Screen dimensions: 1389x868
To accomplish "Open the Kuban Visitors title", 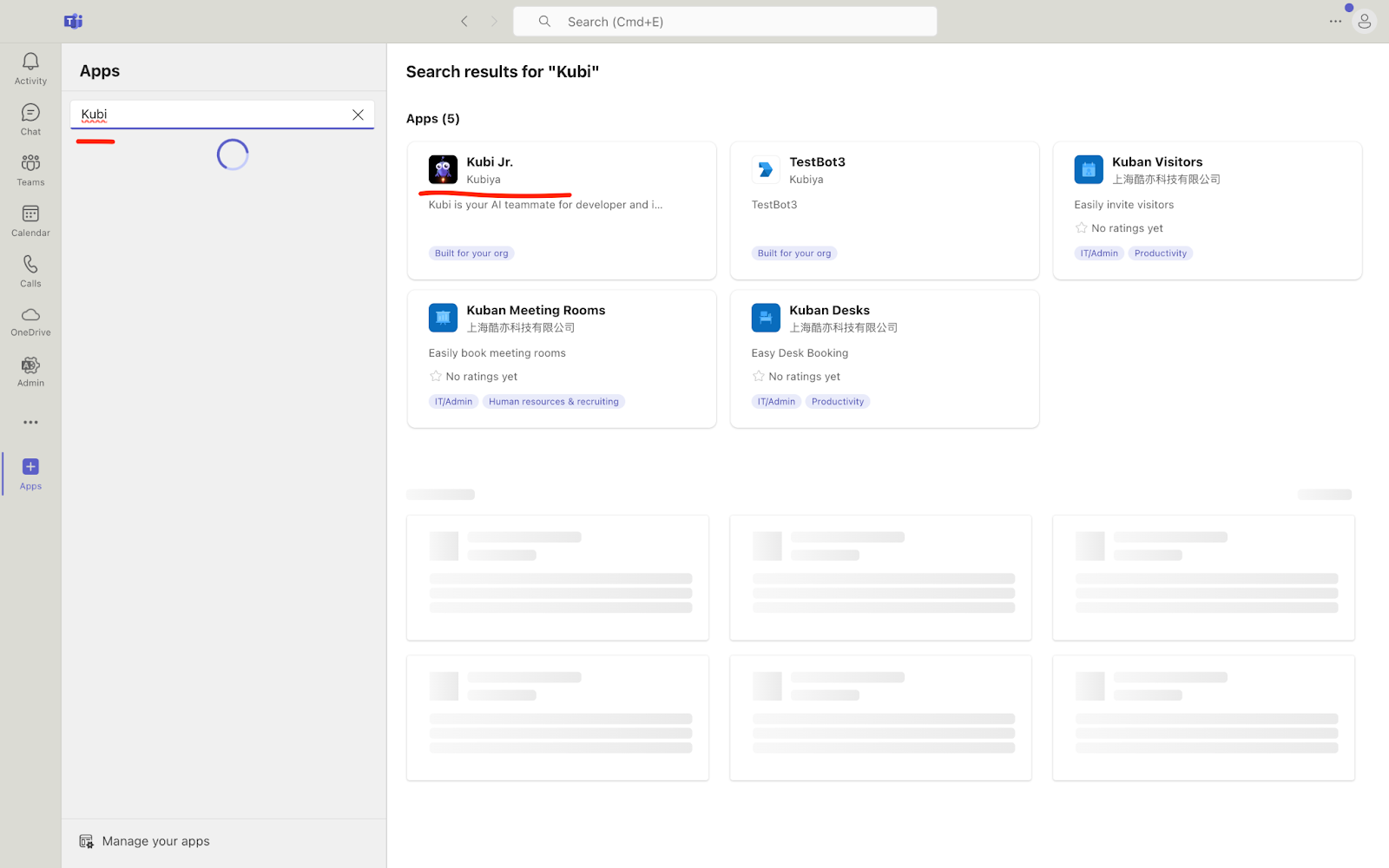I will (1157, 162).
